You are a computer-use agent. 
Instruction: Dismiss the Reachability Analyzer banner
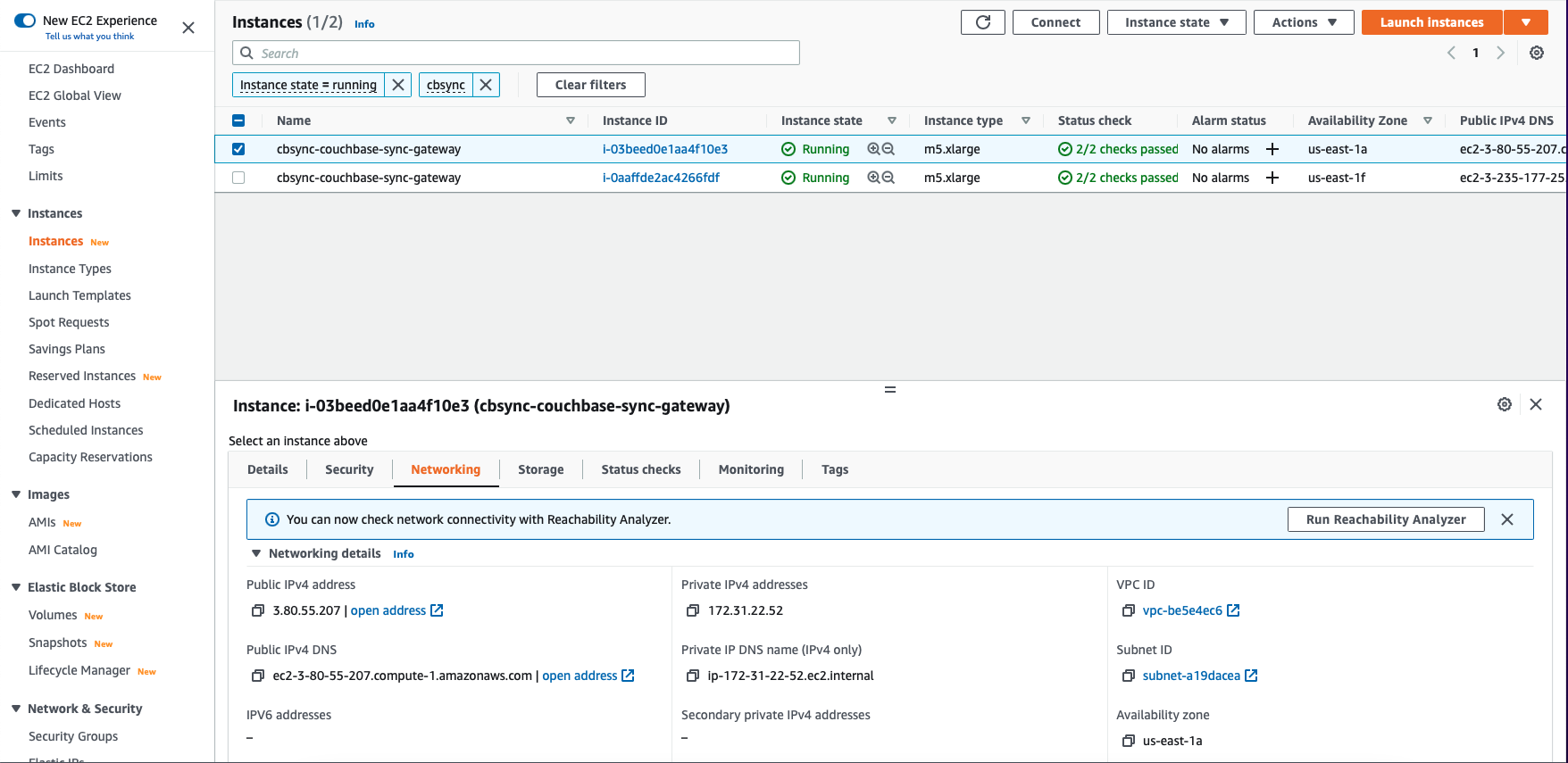click(x=1507, y=519)
